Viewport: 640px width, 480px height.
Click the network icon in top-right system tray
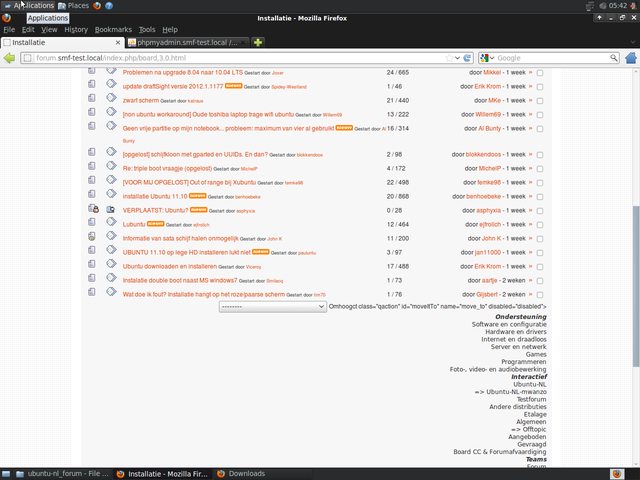[589, 6]
